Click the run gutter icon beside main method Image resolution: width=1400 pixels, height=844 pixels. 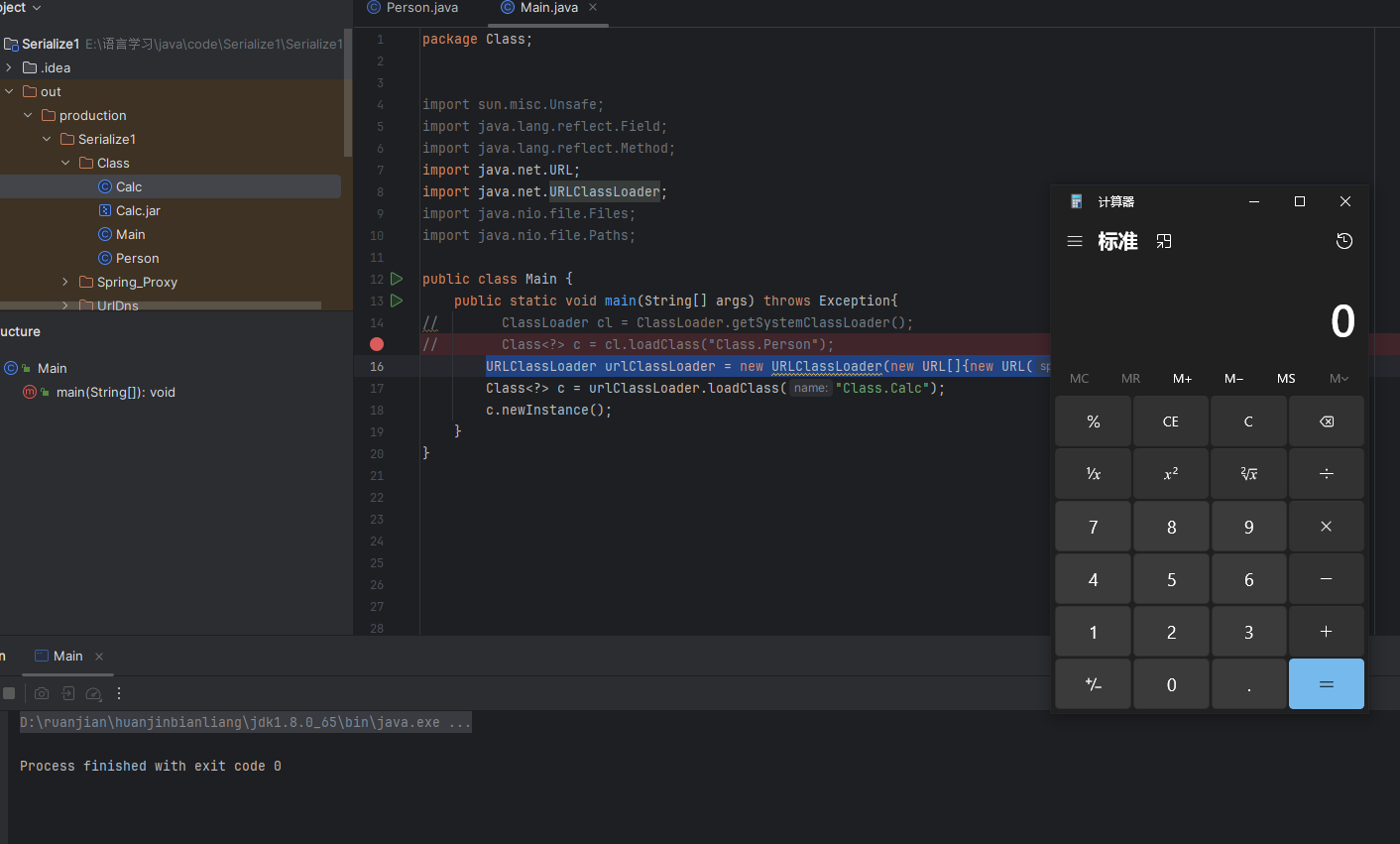(397, 301)
